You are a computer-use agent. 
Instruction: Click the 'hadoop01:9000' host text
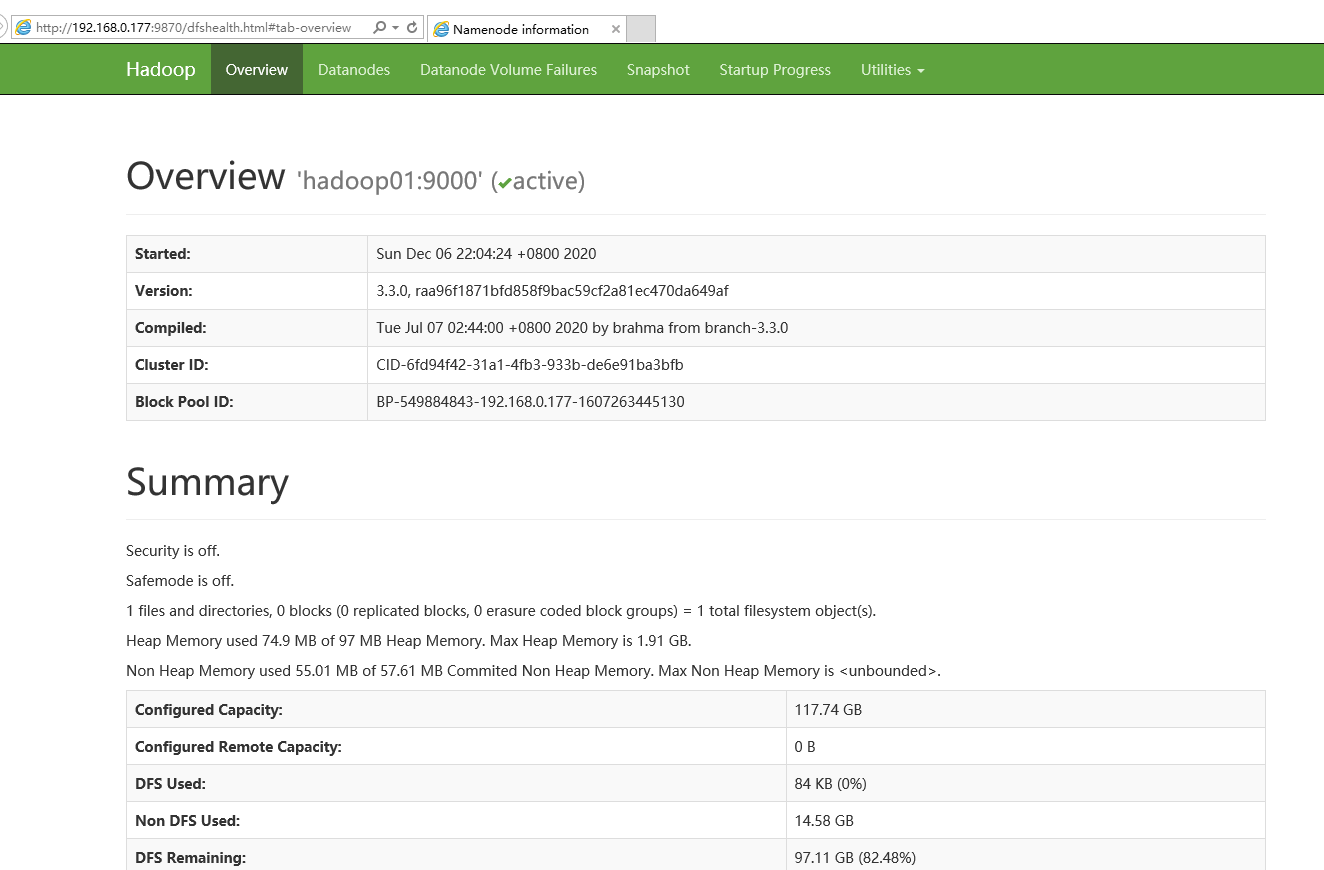click(x=390, y=181)
